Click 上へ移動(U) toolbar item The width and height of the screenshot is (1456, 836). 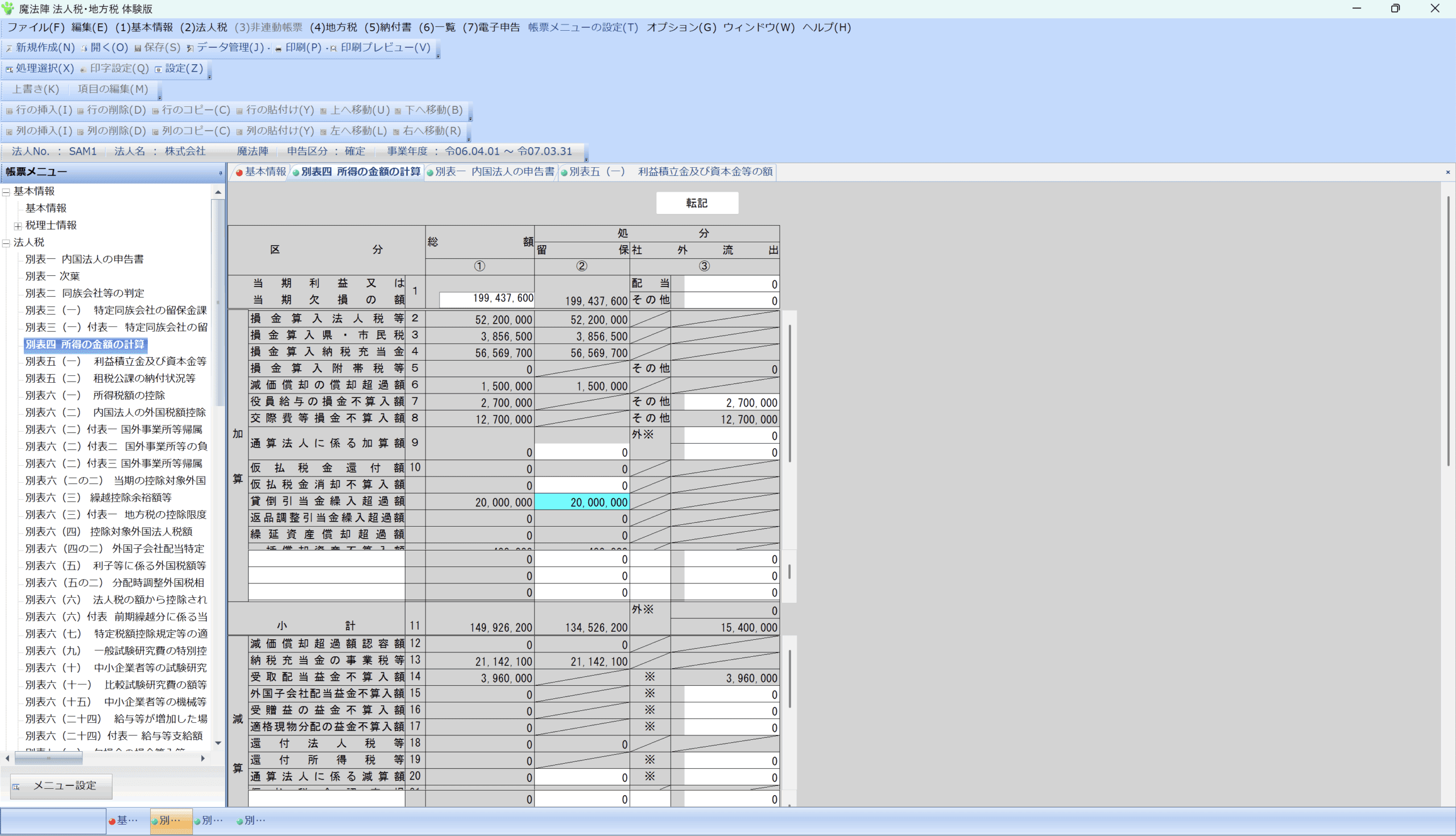pyautogui.click(x=355, y=110)
